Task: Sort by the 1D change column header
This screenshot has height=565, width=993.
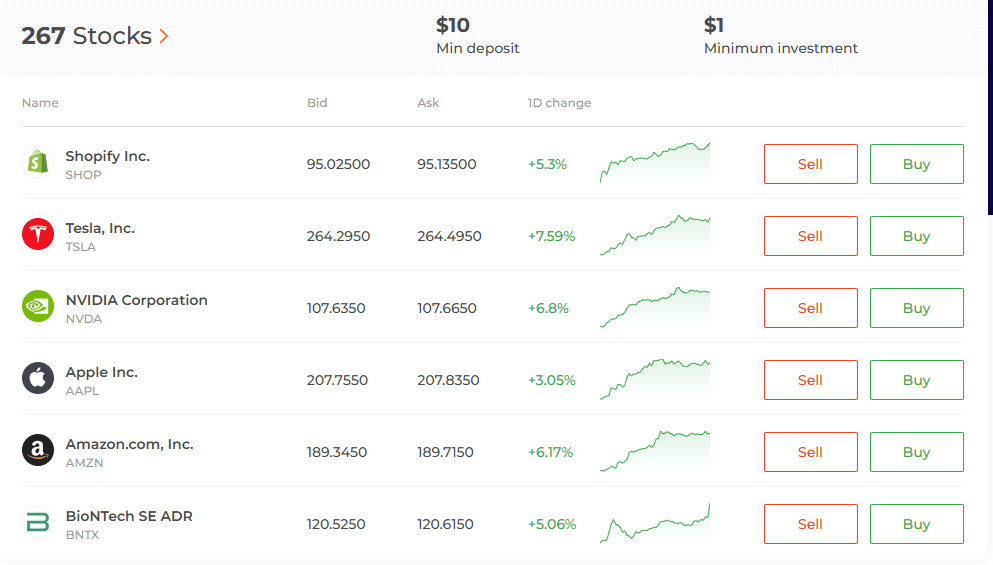Action: (x=559, y=103)
